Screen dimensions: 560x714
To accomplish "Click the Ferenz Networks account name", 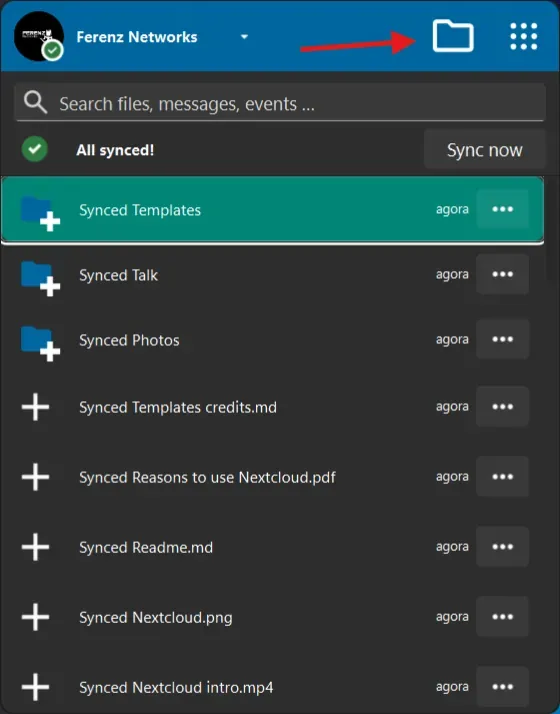I will (x=137, y=37).
